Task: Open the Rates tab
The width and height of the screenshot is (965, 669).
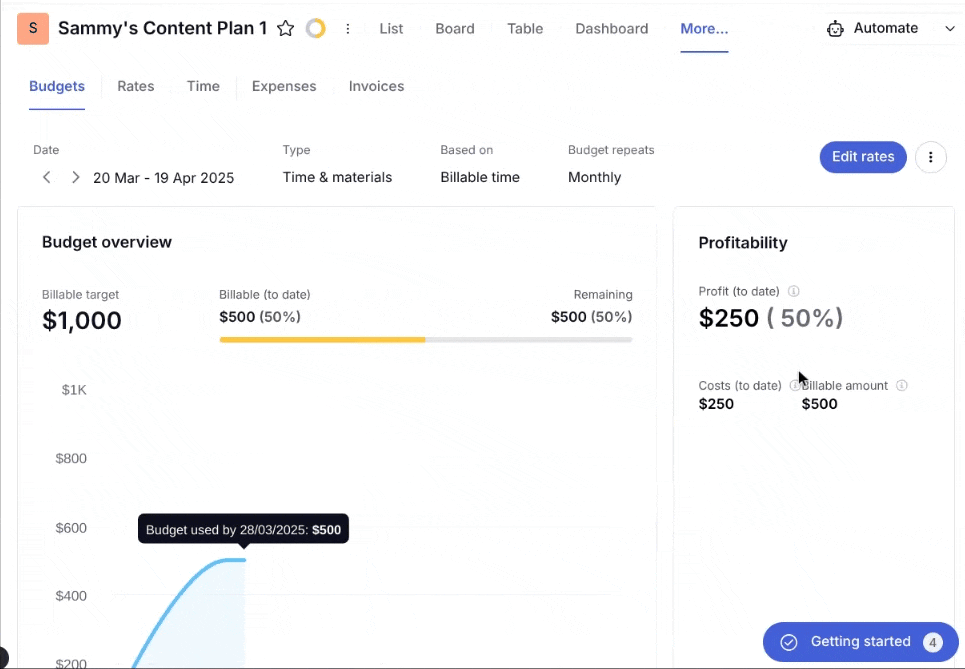Action: click(135, 86)
